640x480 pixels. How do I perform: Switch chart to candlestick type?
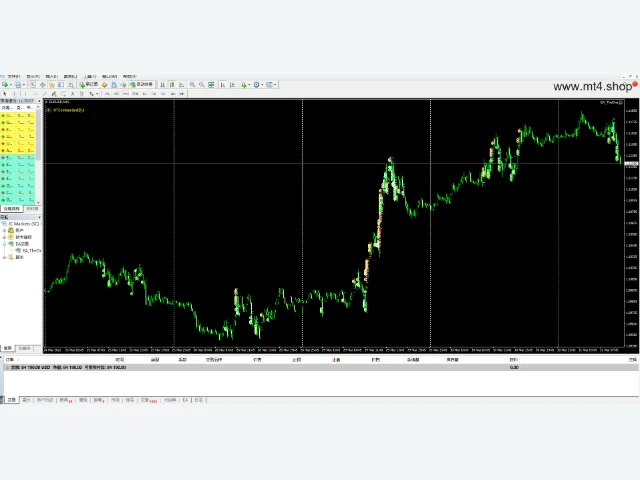tap(172, 84)
